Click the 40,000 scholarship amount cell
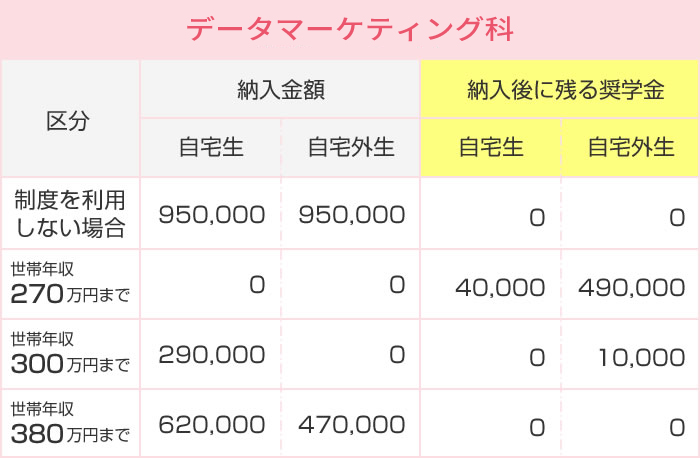The image size is (700, 458). 491,284
